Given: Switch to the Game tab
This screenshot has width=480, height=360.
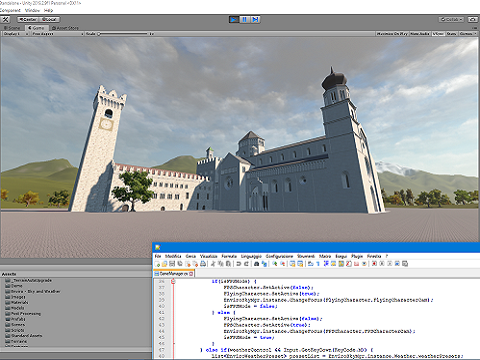Looking at the screenshot, I should click(x=36, y=28).
